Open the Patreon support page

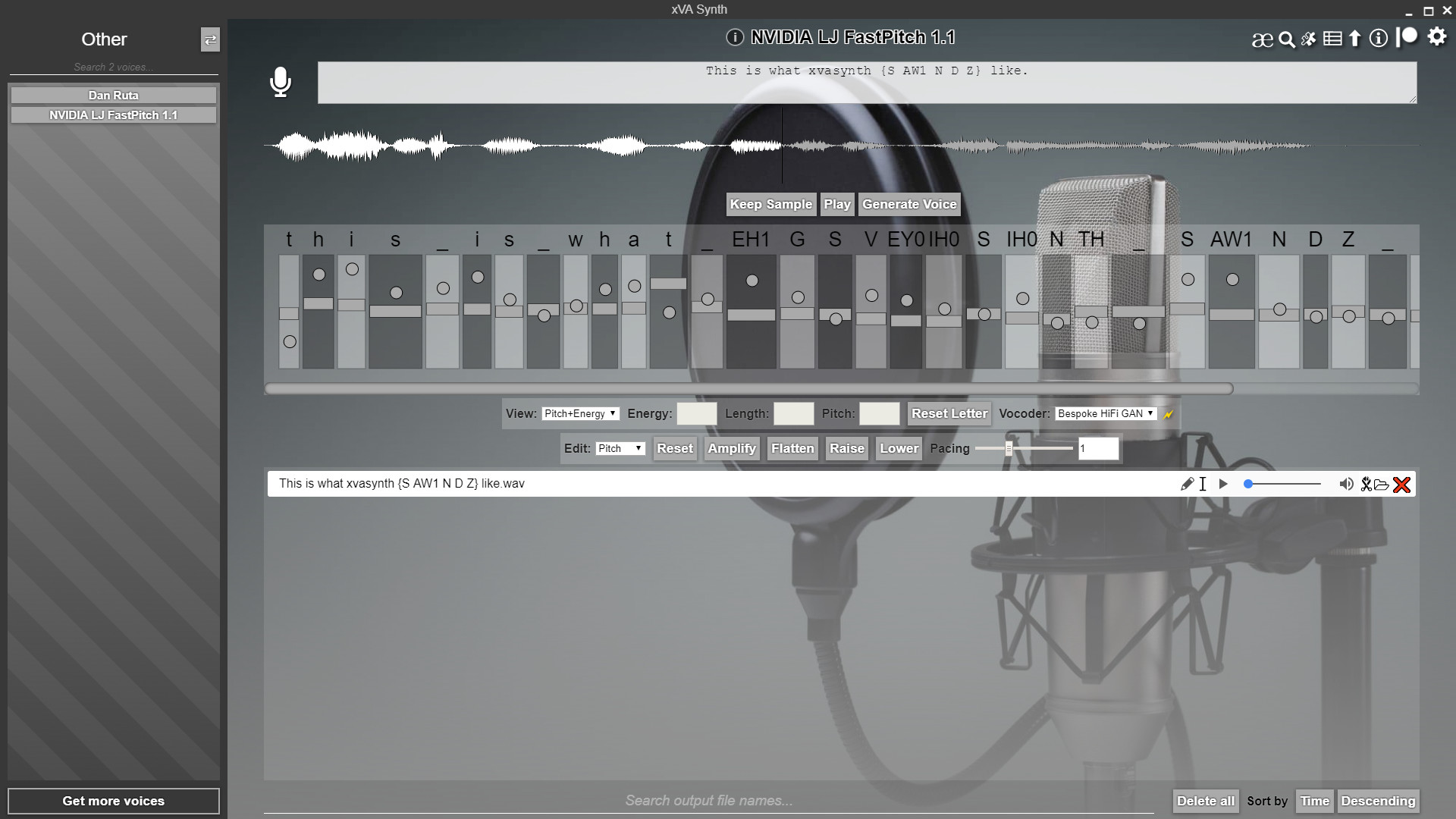click(1407, 38)
